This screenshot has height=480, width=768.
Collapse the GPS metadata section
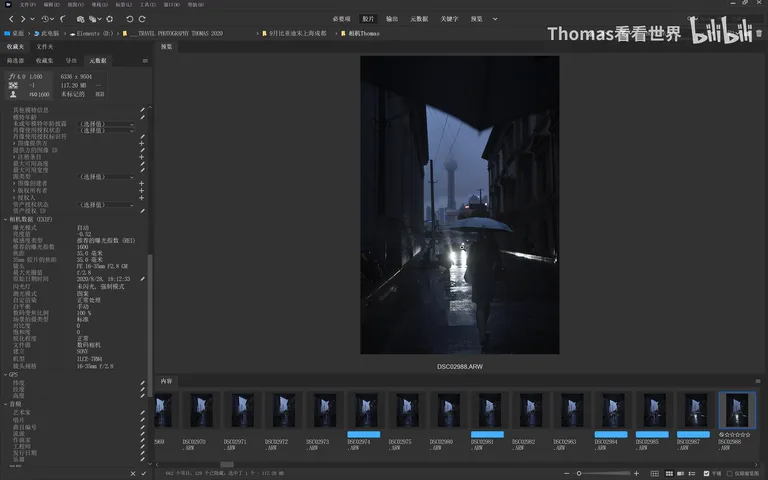pos(5,375)
